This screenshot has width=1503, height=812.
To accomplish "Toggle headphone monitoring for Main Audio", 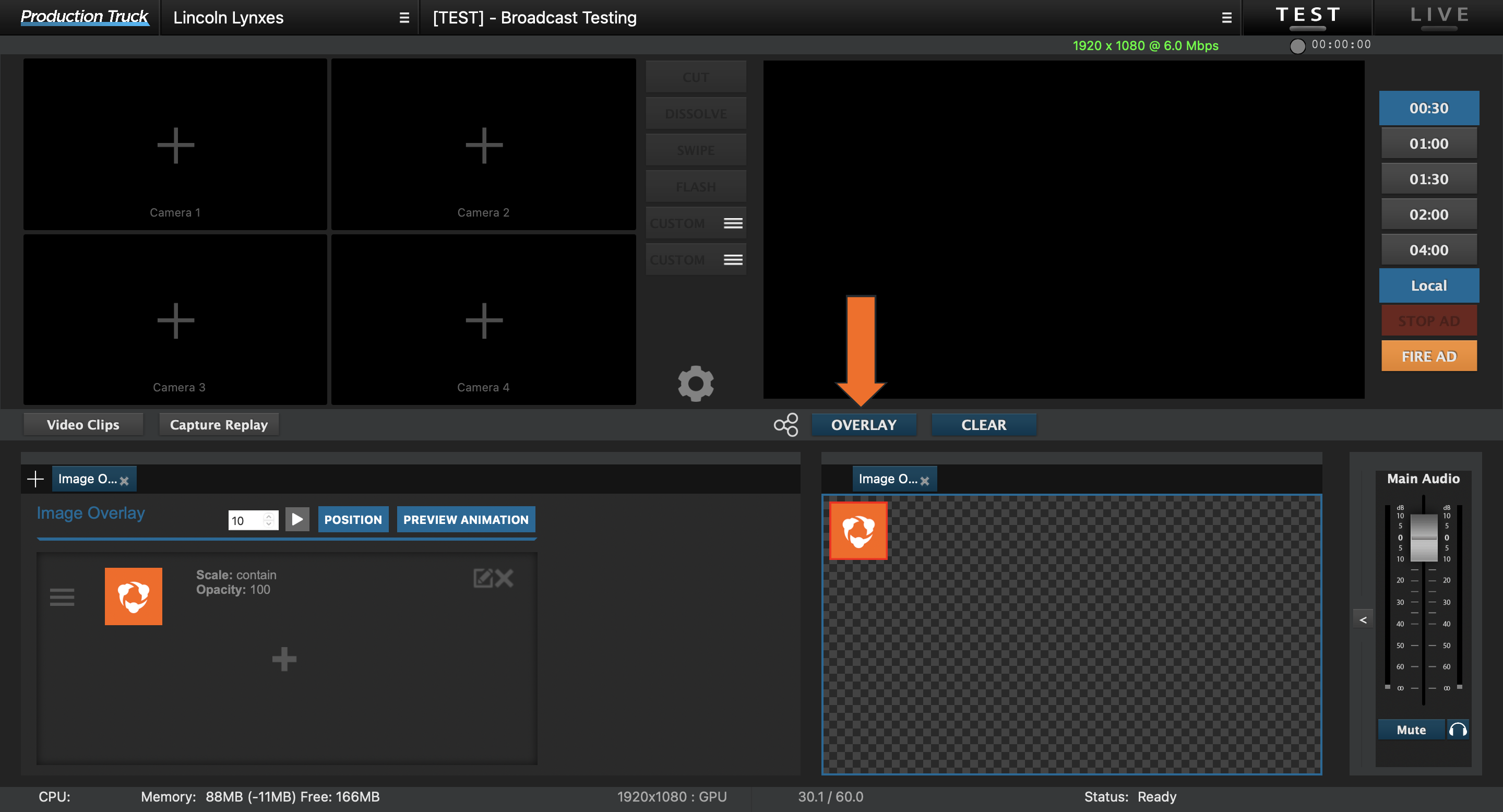I will (x=1458, y=730).
